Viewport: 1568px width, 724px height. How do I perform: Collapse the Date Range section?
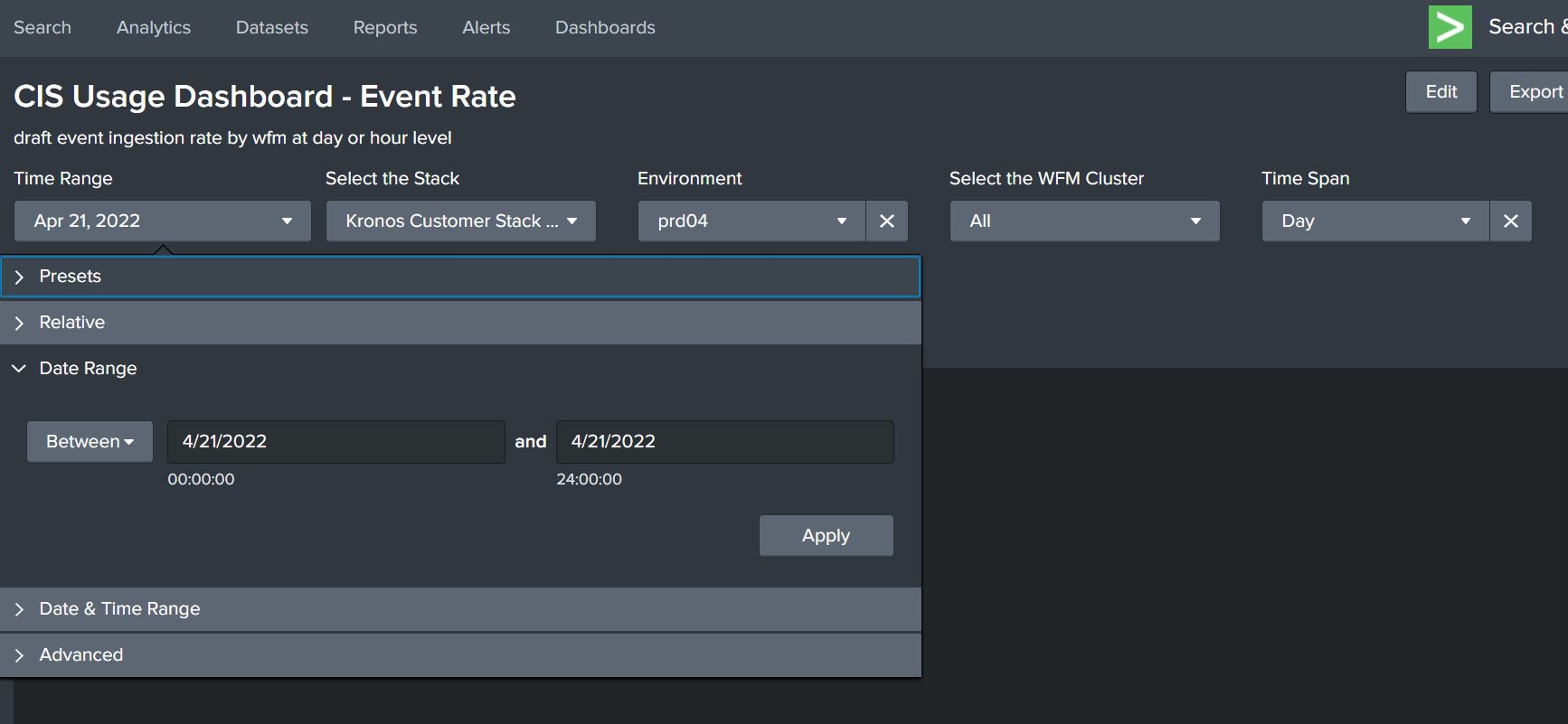coord(460,369)
